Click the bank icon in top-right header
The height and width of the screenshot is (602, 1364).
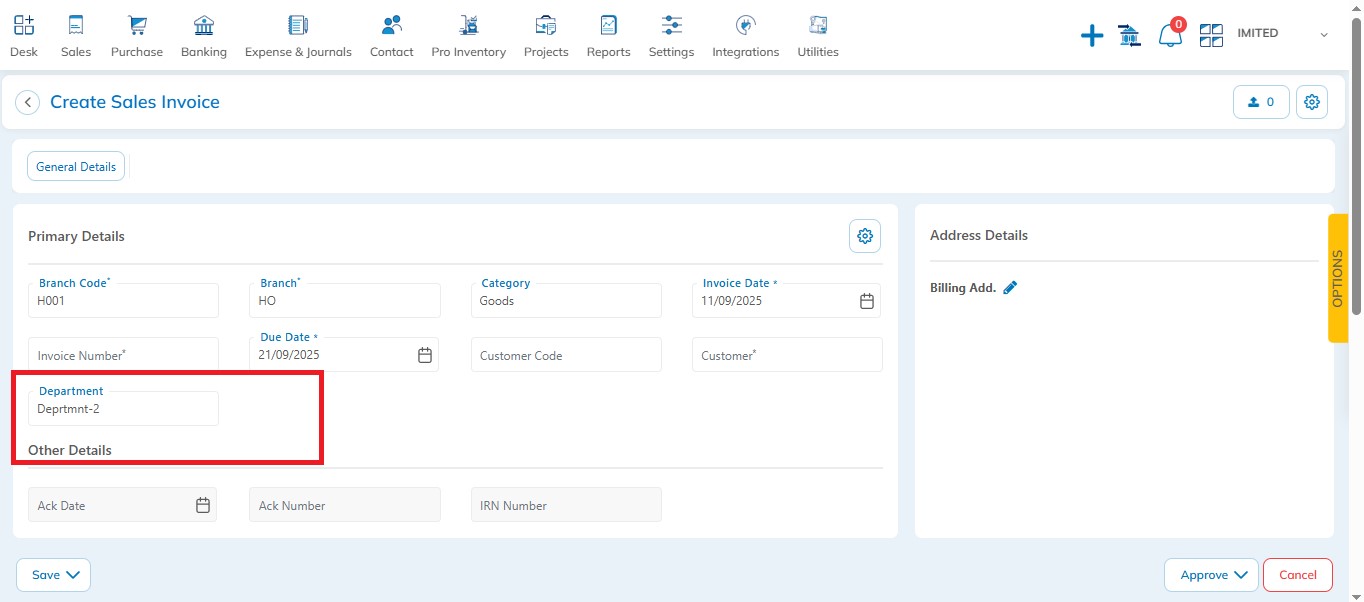pos(1130,37)
